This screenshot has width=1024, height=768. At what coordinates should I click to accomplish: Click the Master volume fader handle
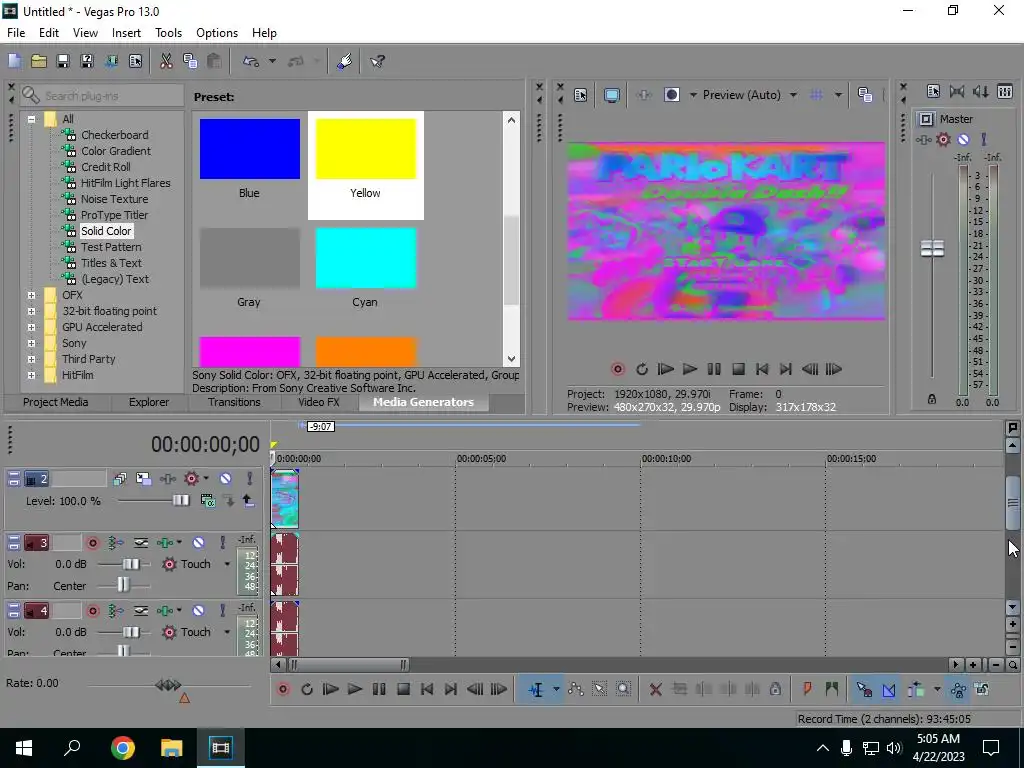[x=932, y=249]
